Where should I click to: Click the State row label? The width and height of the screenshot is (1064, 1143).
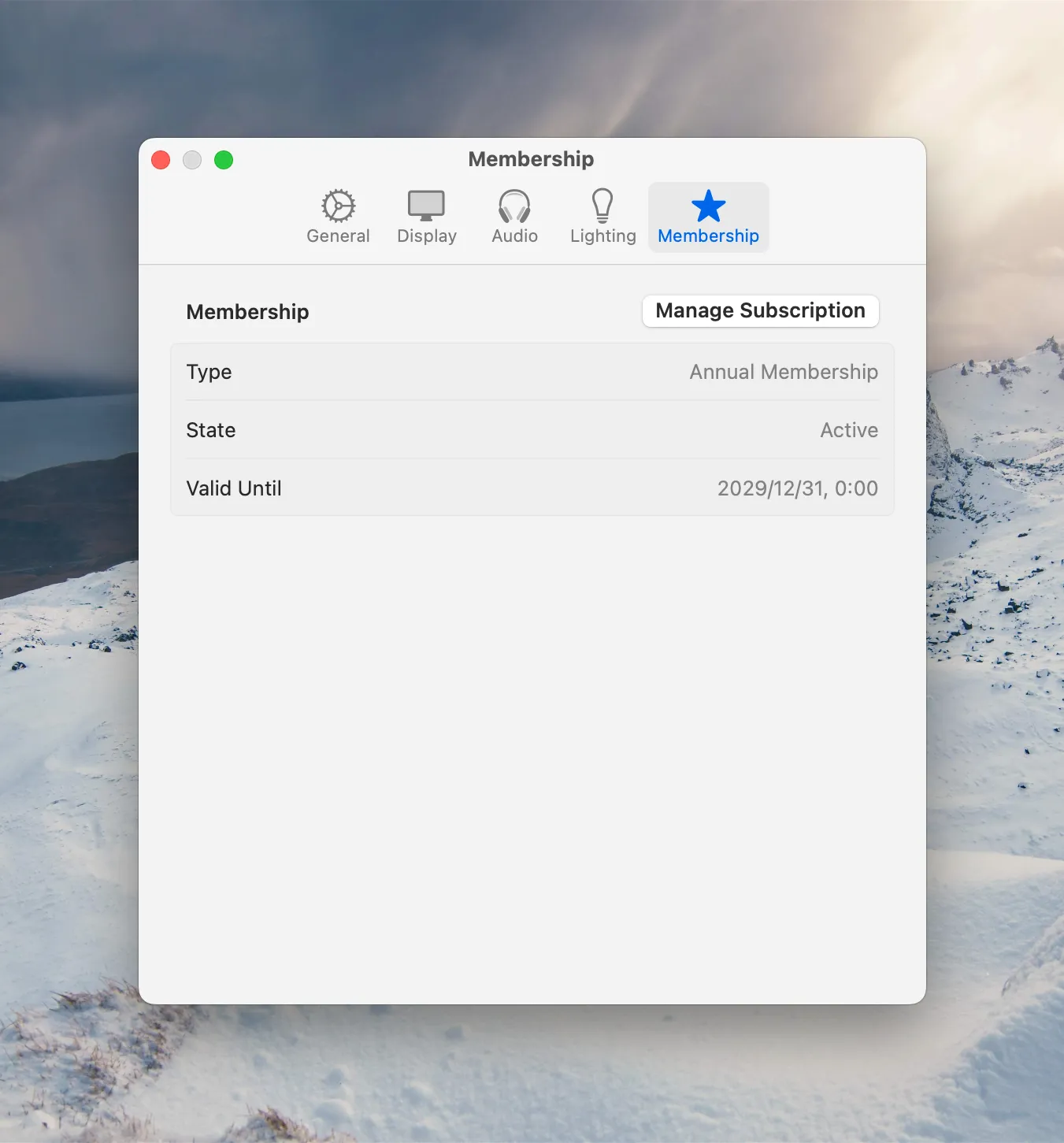(211, 430)
